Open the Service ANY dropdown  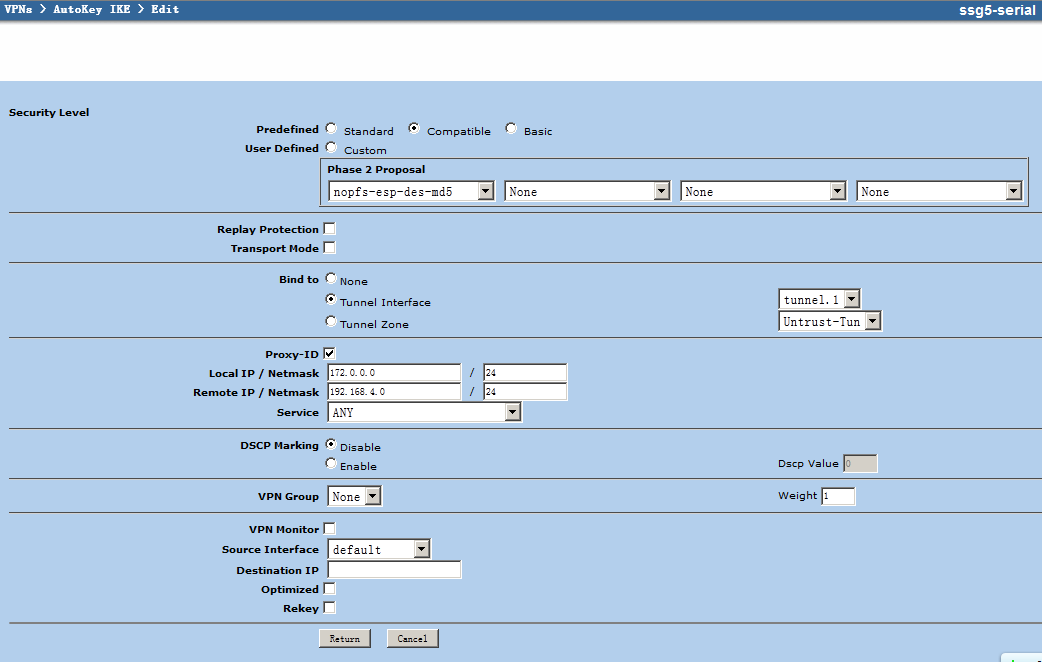click(x=424, y=412)
